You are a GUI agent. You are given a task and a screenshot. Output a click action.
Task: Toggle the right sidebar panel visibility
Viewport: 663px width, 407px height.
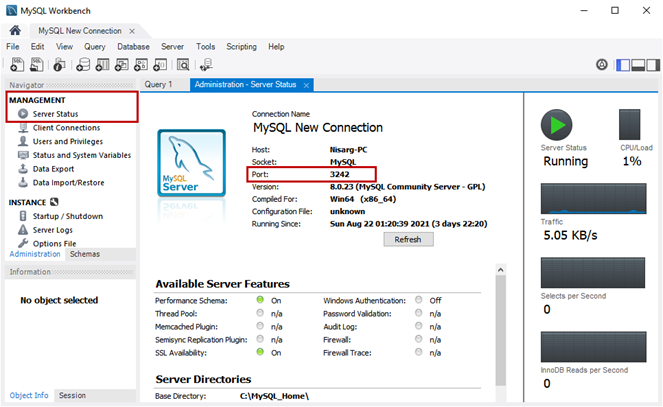[653, 65]
